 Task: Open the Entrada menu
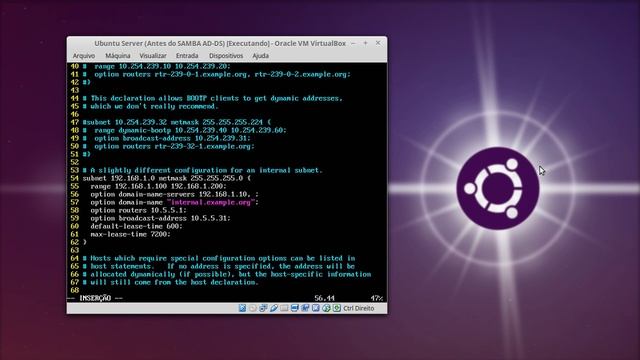(187, 56)
